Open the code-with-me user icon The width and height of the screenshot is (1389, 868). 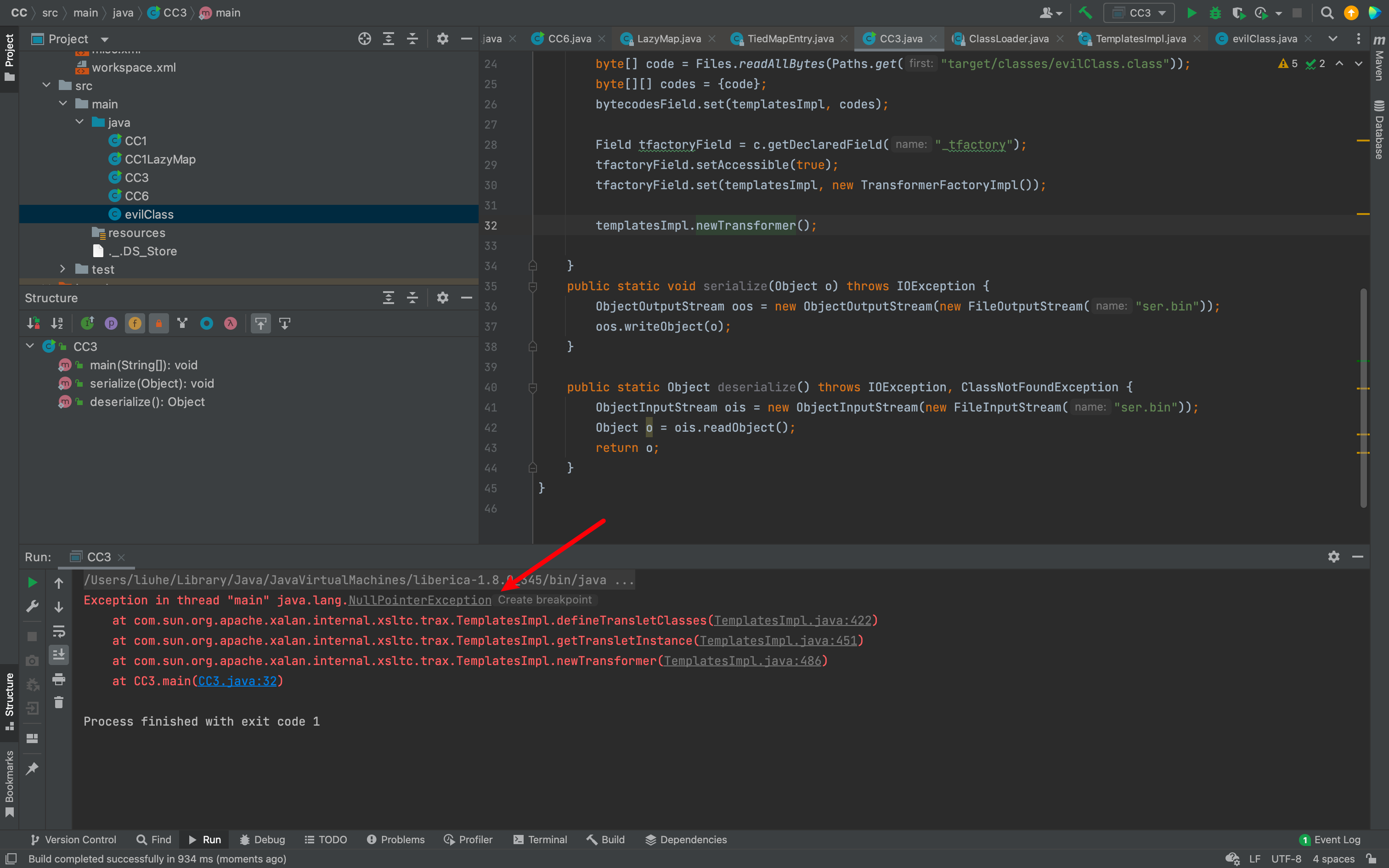point(1051,13)
